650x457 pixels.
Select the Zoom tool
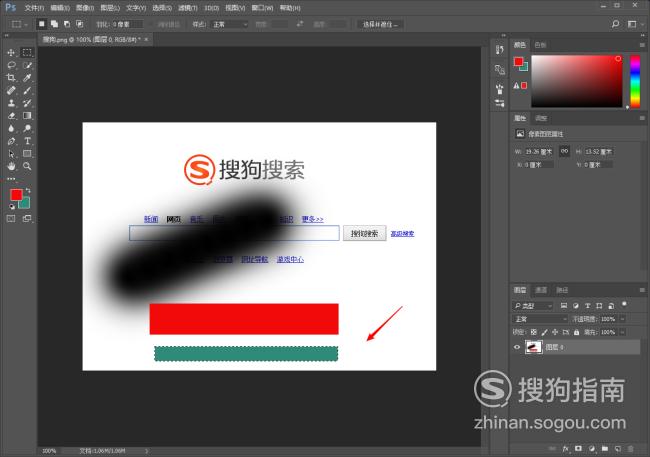[27, 166]
